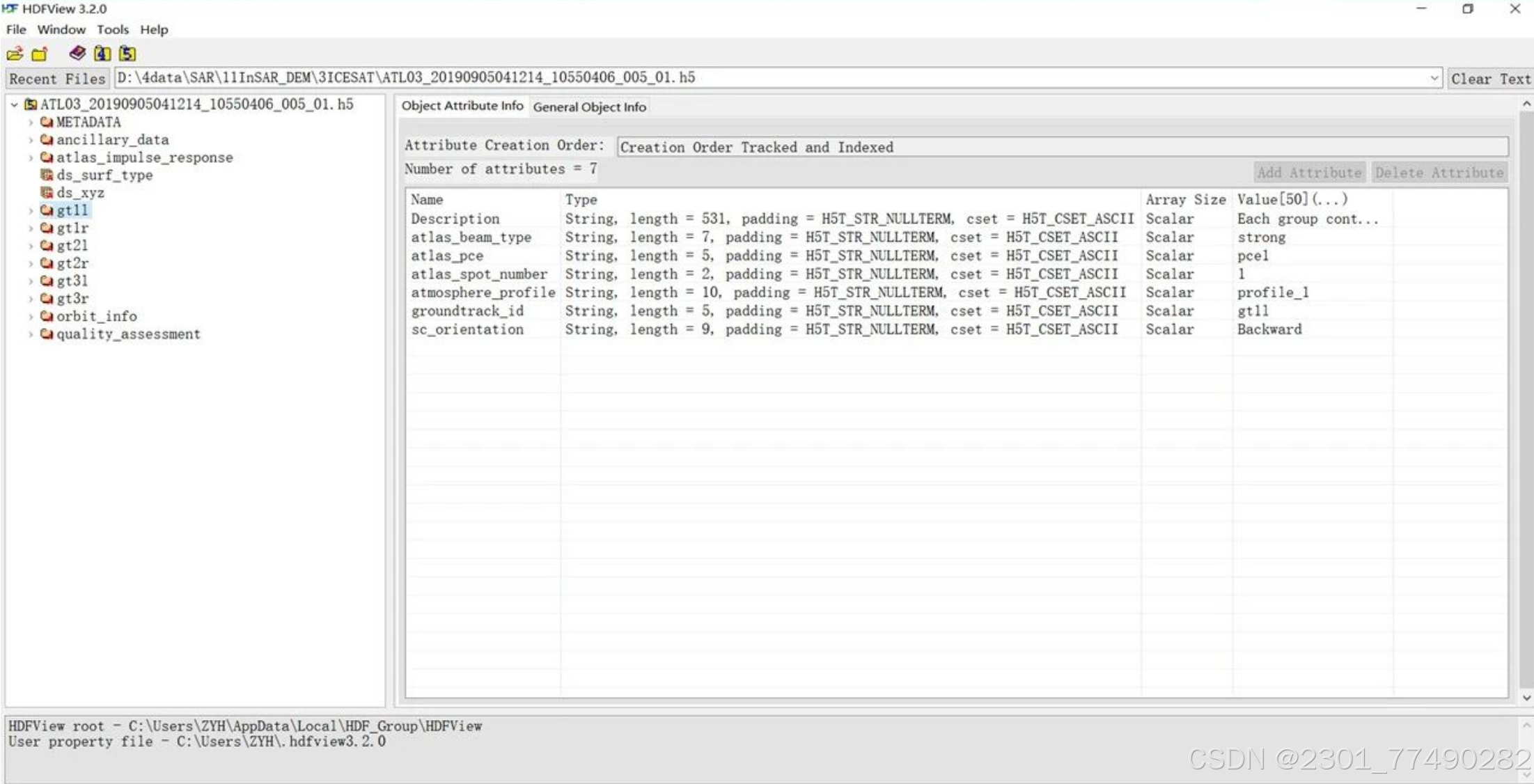Expand the ancillary_data group
The height and width of the screenshot is (784, 1534).
pos(31,140)
